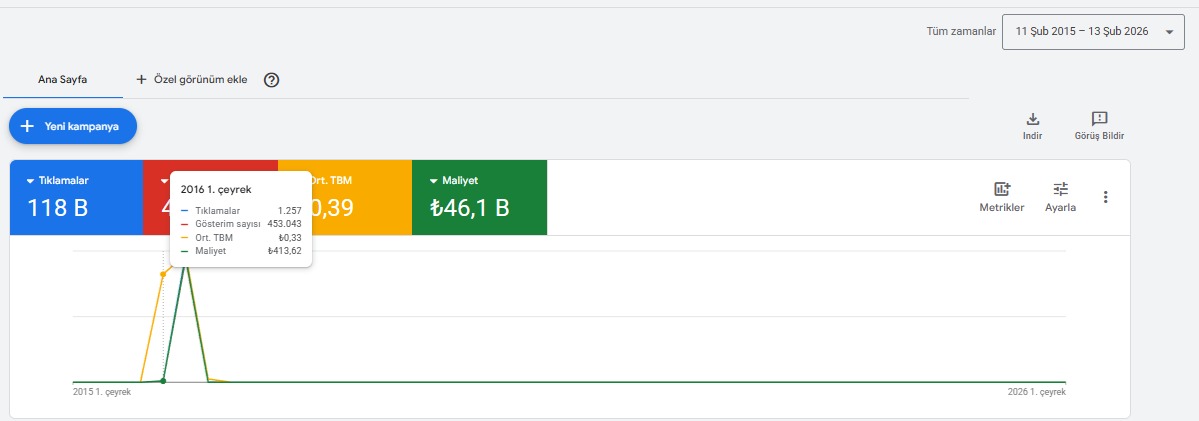Click the green data point on the chart
The width and height of the screenshot is (1199, 421).
(163, 381)
